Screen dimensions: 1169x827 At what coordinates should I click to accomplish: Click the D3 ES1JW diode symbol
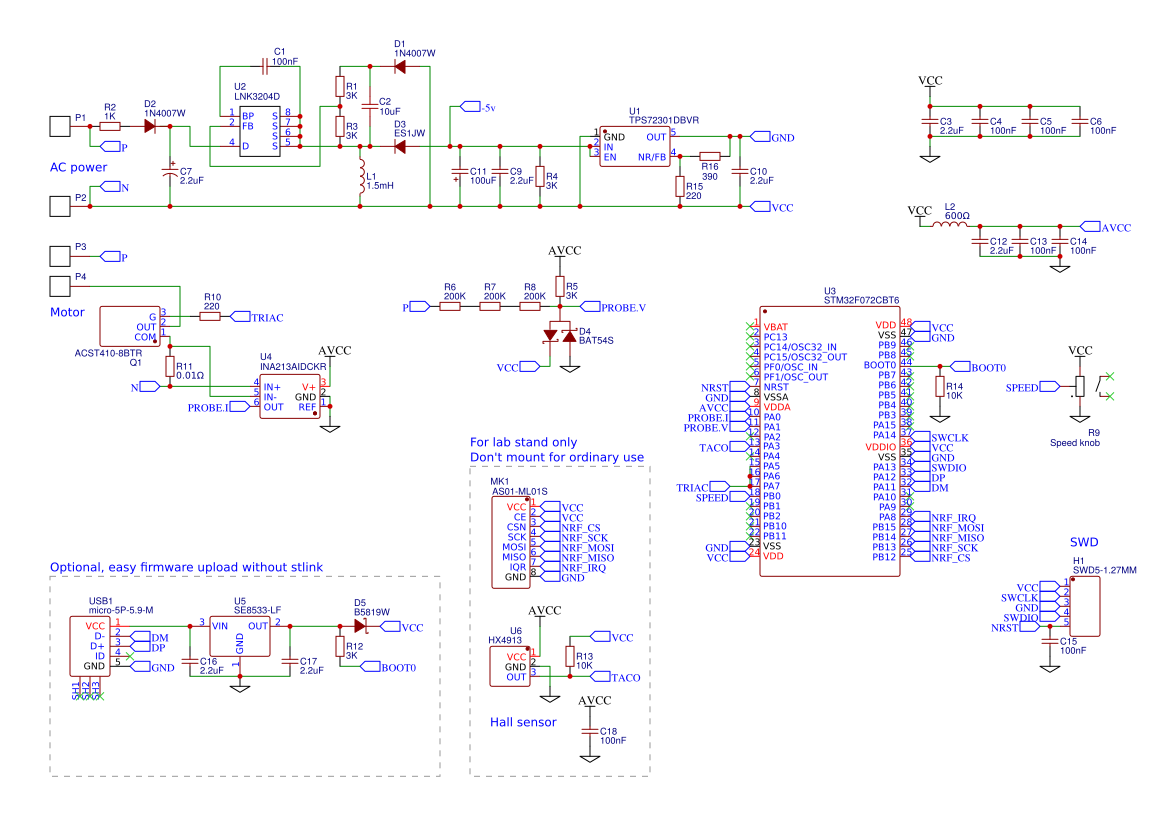[x=400, y=147]
